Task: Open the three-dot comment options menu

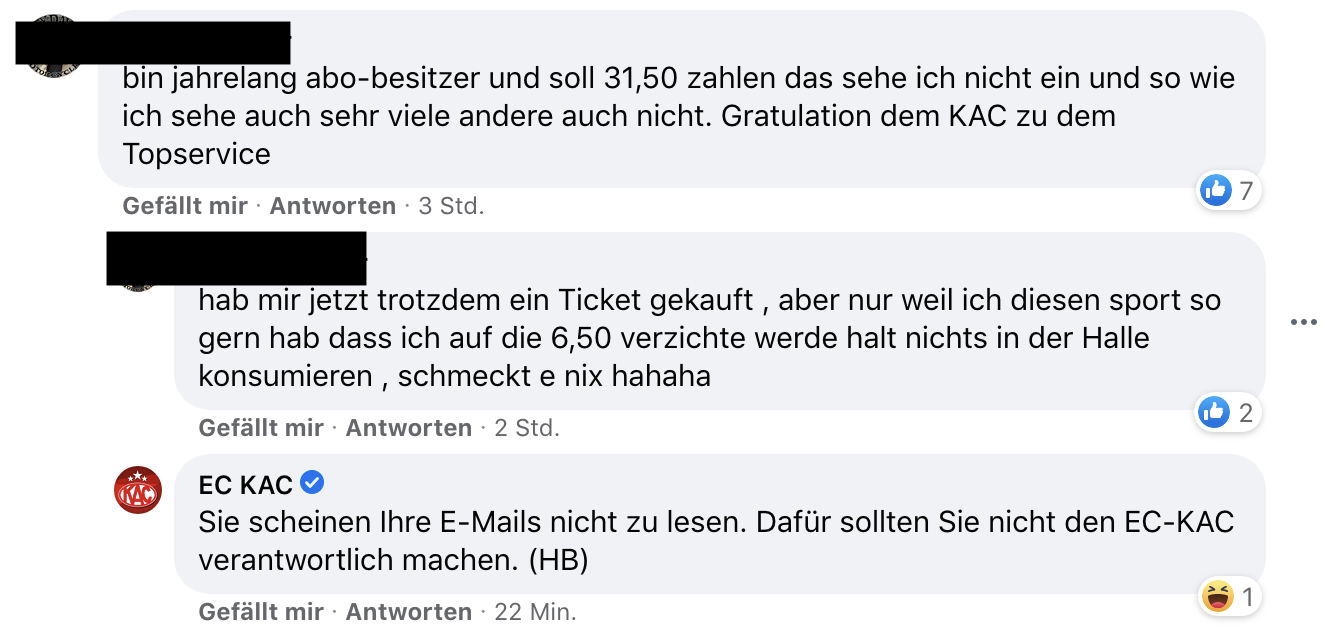Action: coord(1303,322)
